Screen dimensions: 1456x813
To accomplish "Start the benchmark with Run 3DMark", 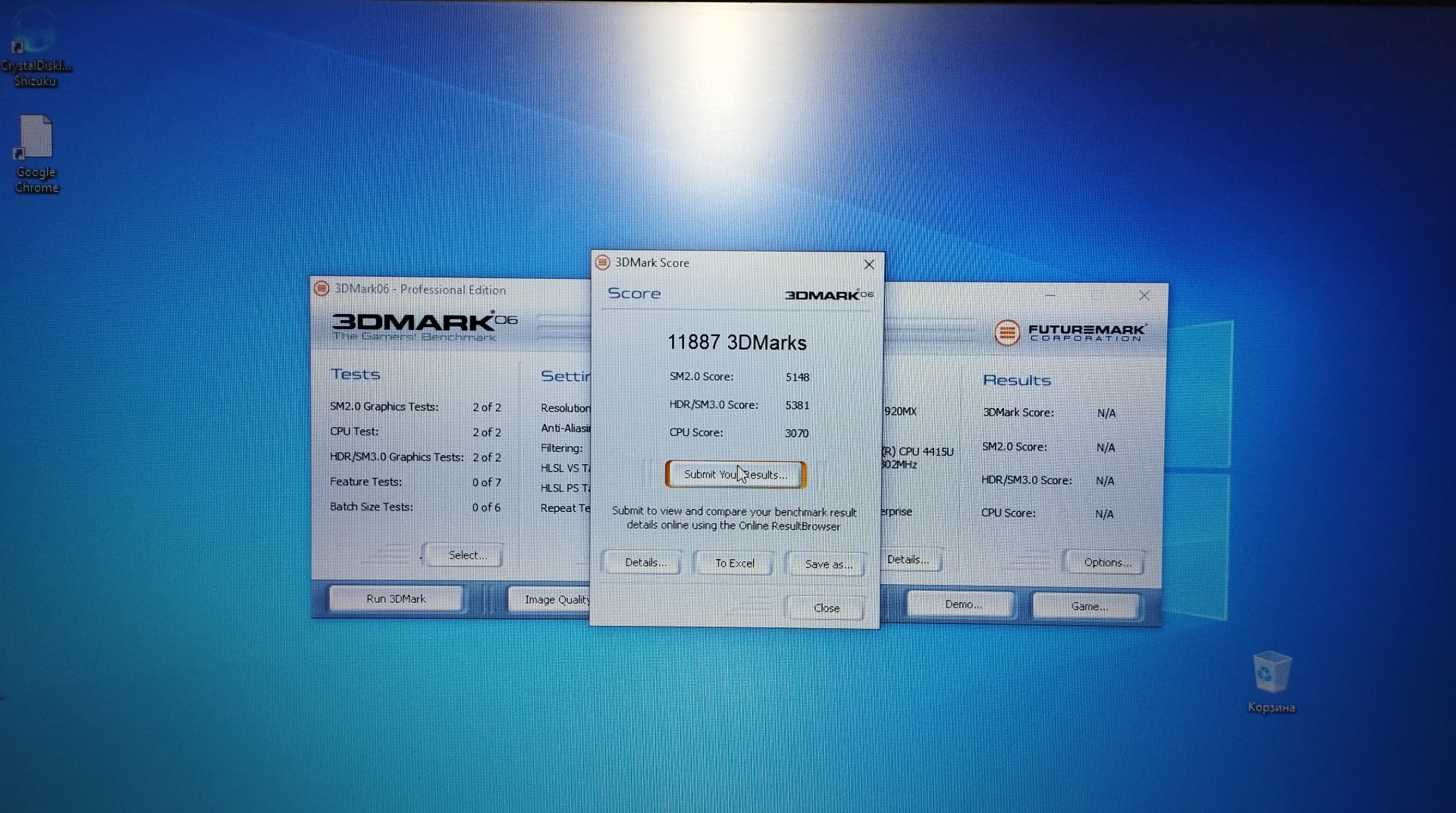I will pos(396,598).
